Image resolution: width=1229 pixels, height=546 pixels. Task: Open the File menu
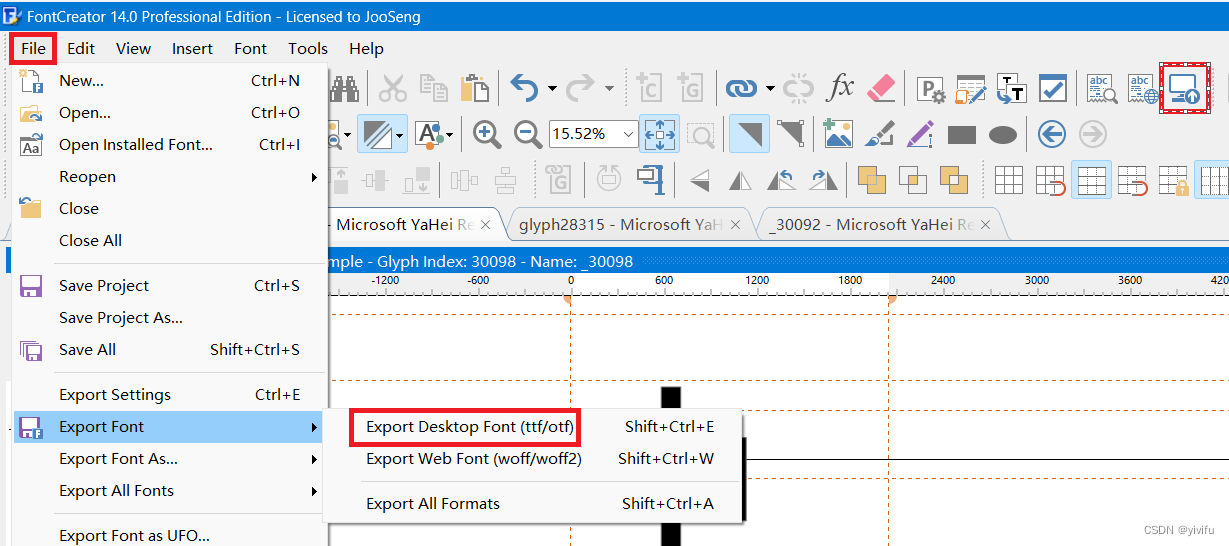[x=33, y=48]
